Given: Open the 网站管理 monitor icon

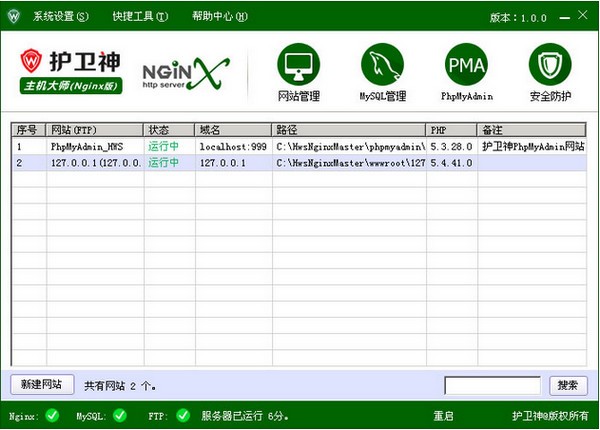Looking at the screenshot, I should click(298, 64).
